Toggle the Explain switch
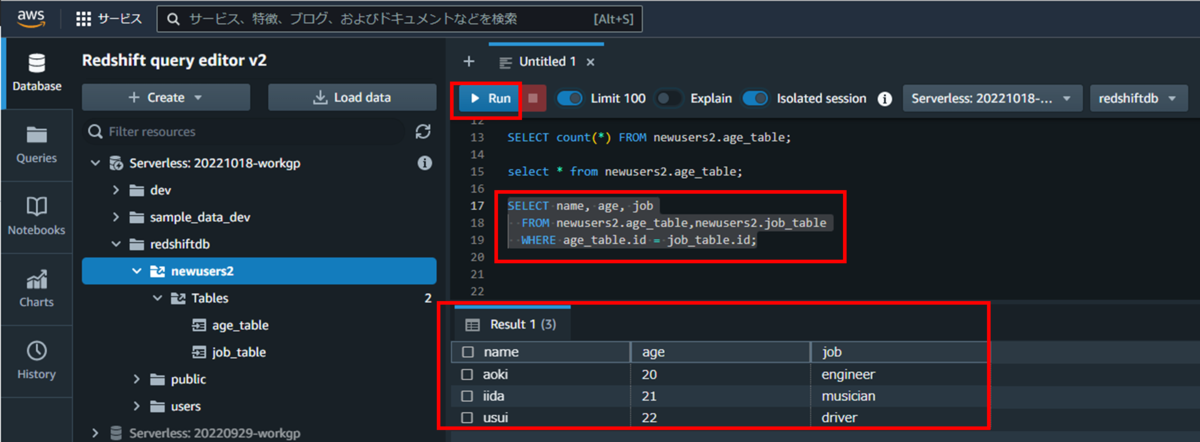 point(669,98)
